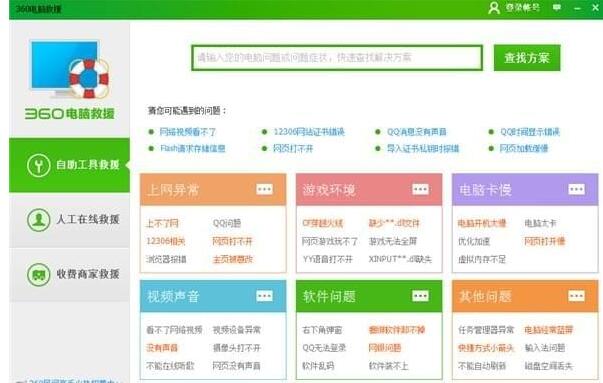
Task: Open suggested issue 网络视频看不了
Action: click(188, 132)
